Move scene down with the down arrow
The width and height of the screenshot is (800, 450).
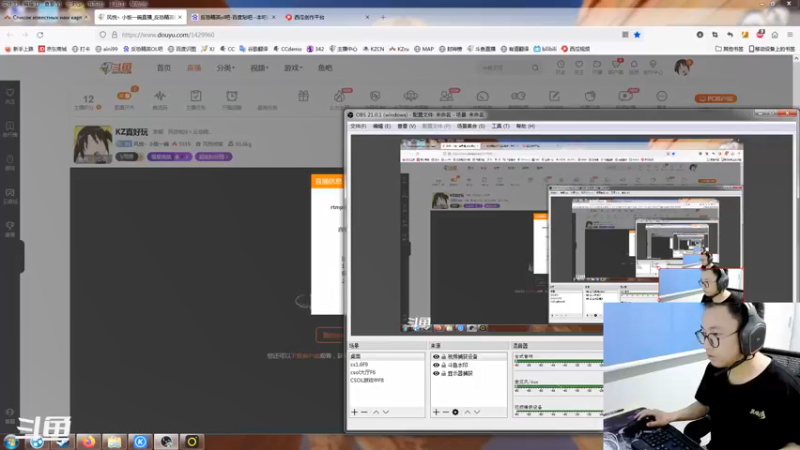click(x=386, y=412)
